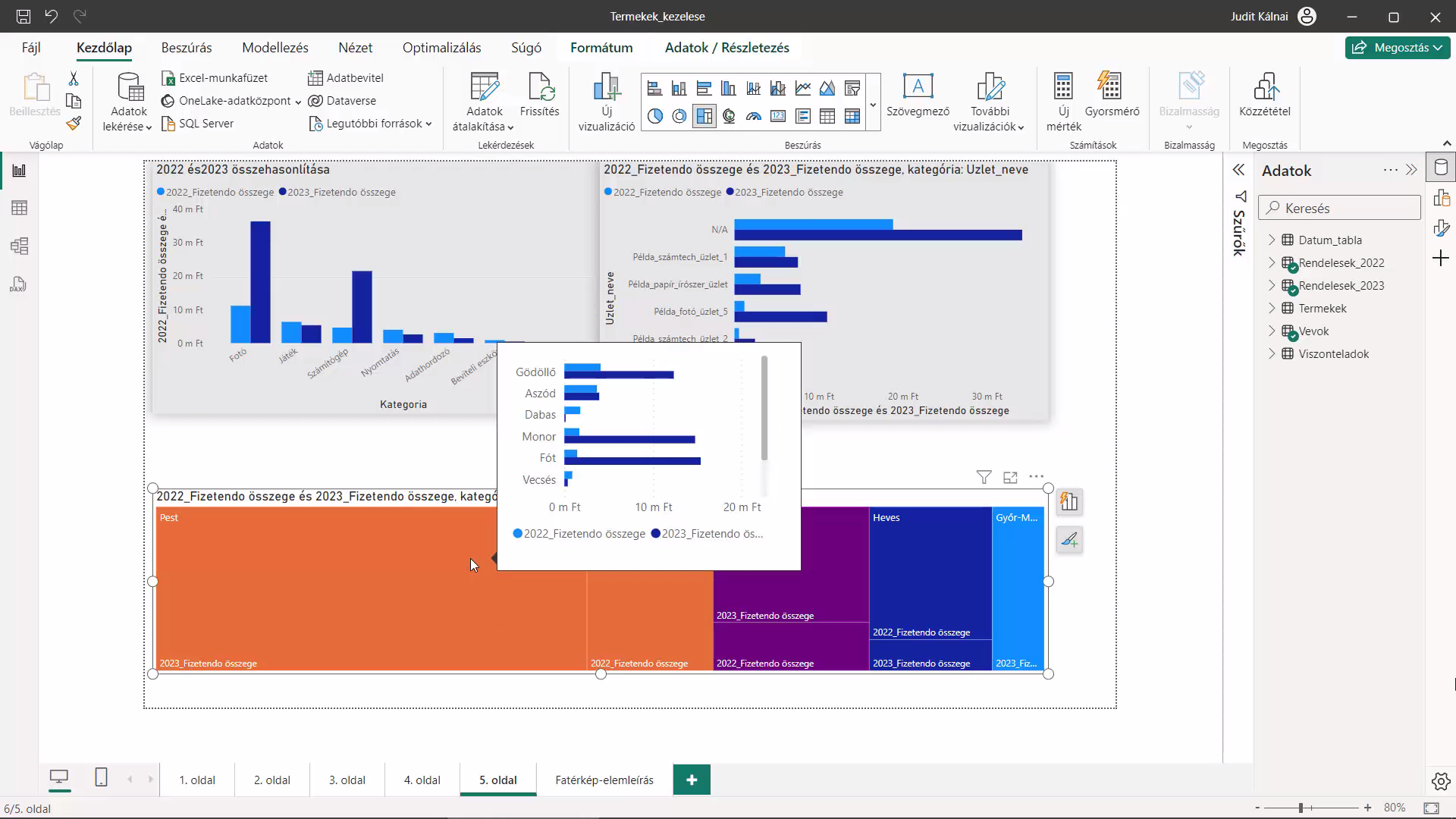Open the DAX query view icon
Screen dimensions: 1456x819
tap(19, 284)
